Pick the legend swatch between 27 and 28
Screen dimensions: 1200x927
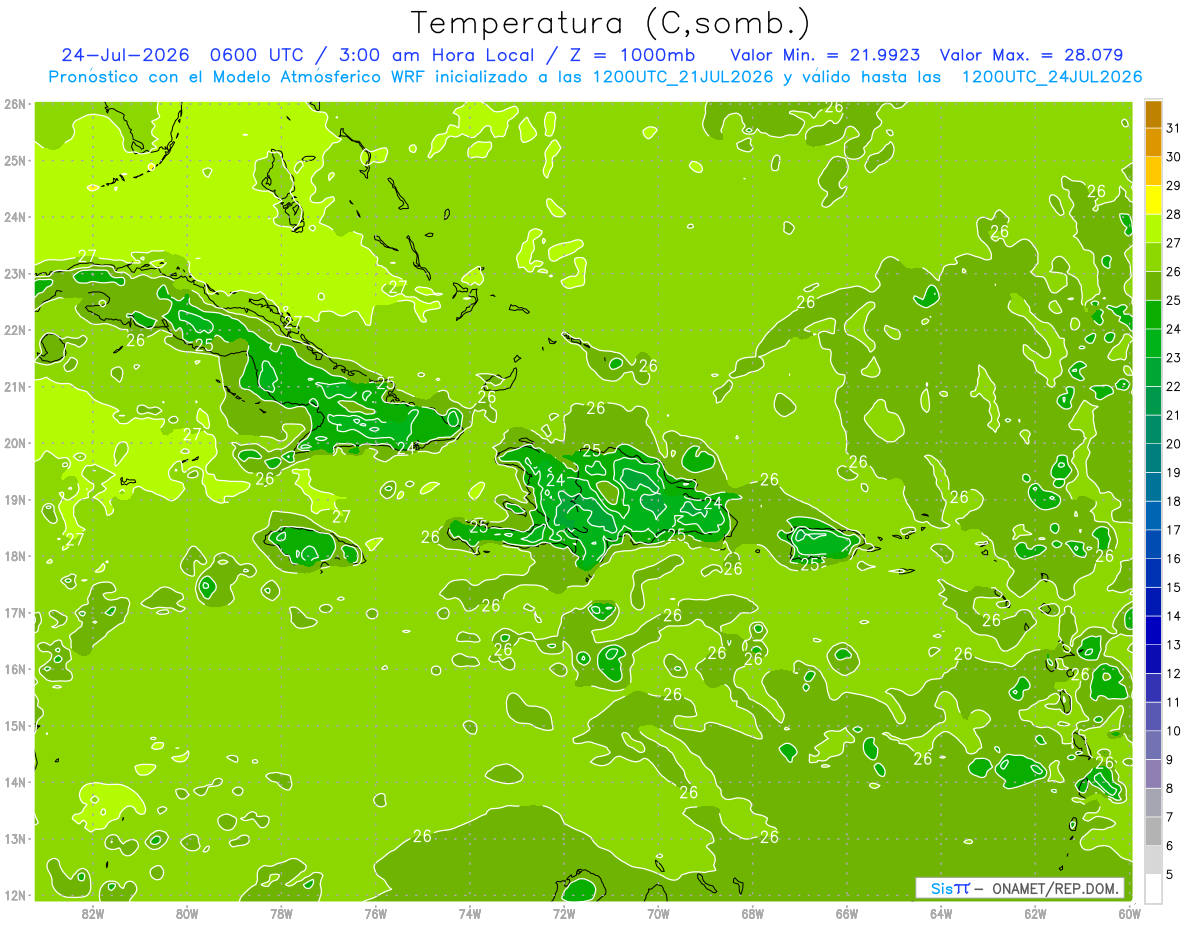point(1153,229)
